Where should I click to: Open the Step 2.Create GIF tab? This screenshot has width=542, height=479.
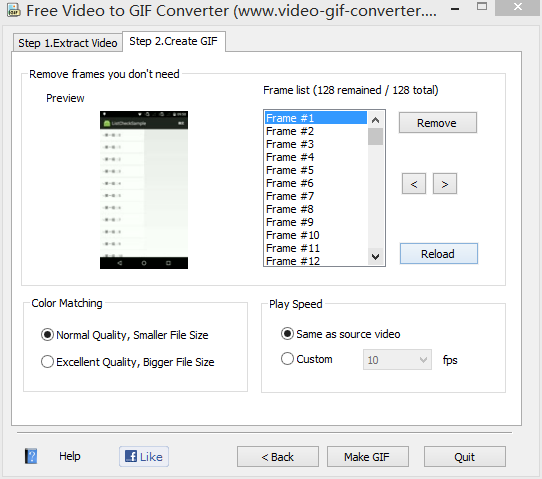coord(174,41)
